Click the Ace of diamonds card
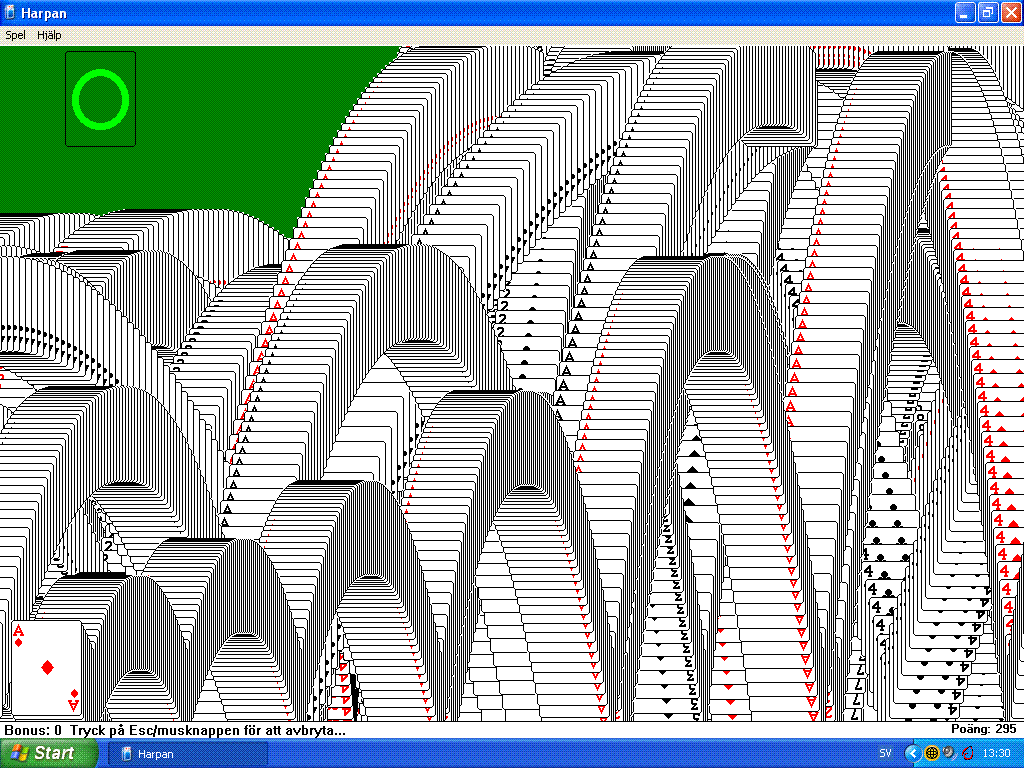This screenshot has width=1024, height=768. coord(46,668)
